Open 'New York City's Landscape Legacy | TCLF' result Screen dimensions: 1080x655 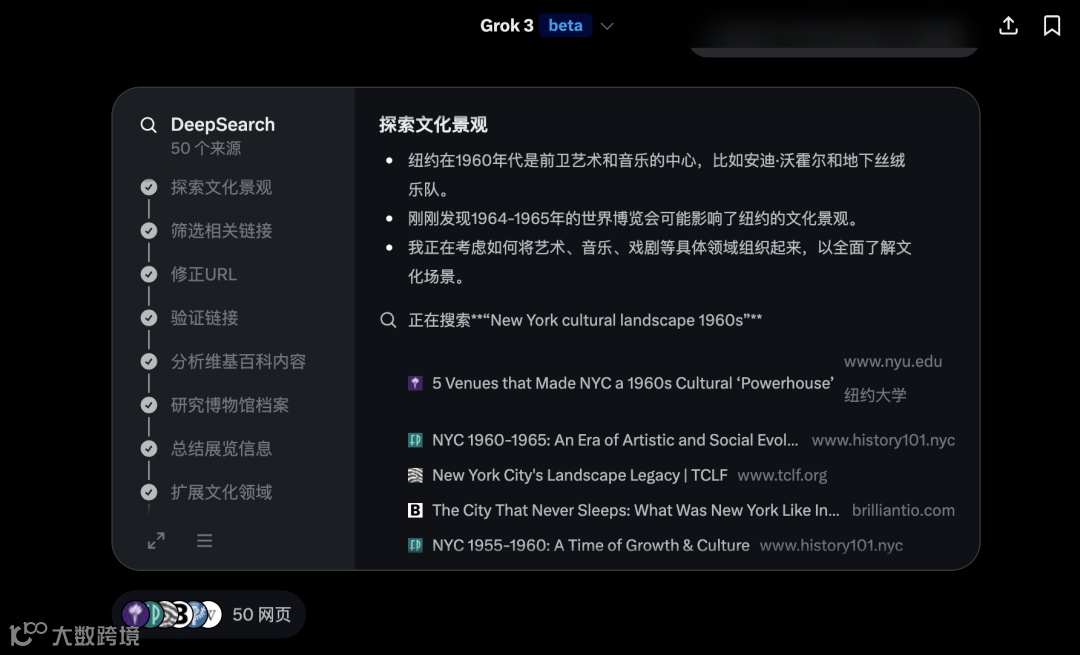point(579,475)
